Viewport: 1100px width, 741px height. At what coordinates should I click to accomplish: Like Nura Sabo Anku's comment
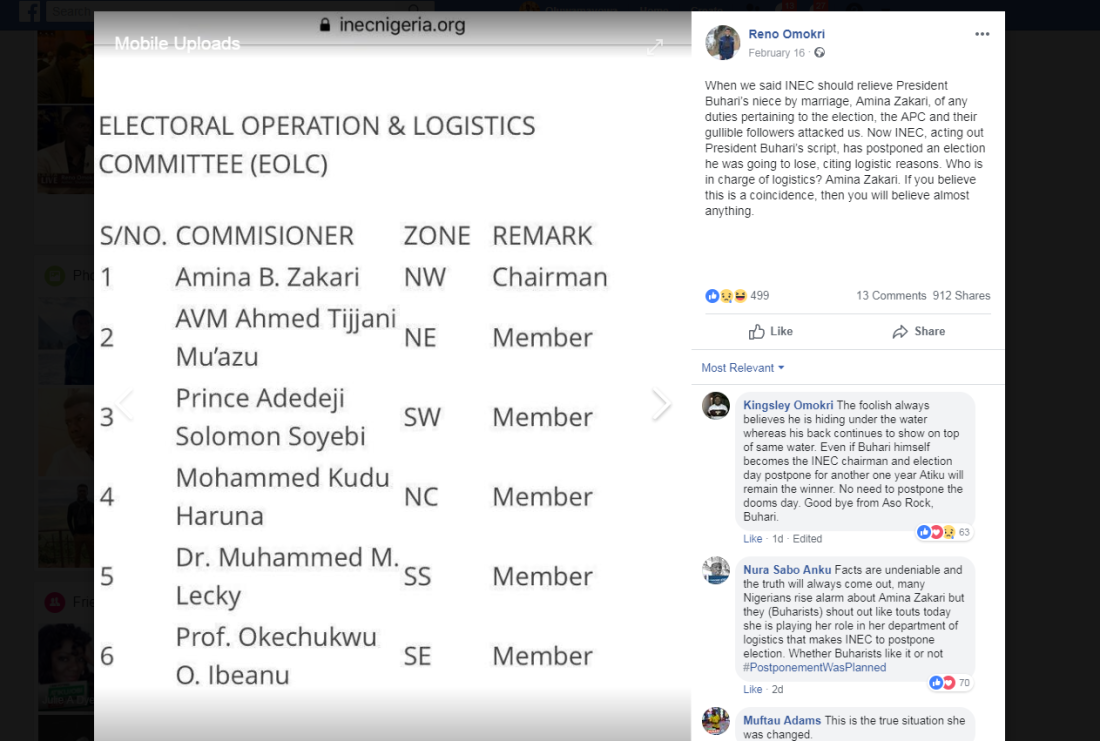[752, 689]
